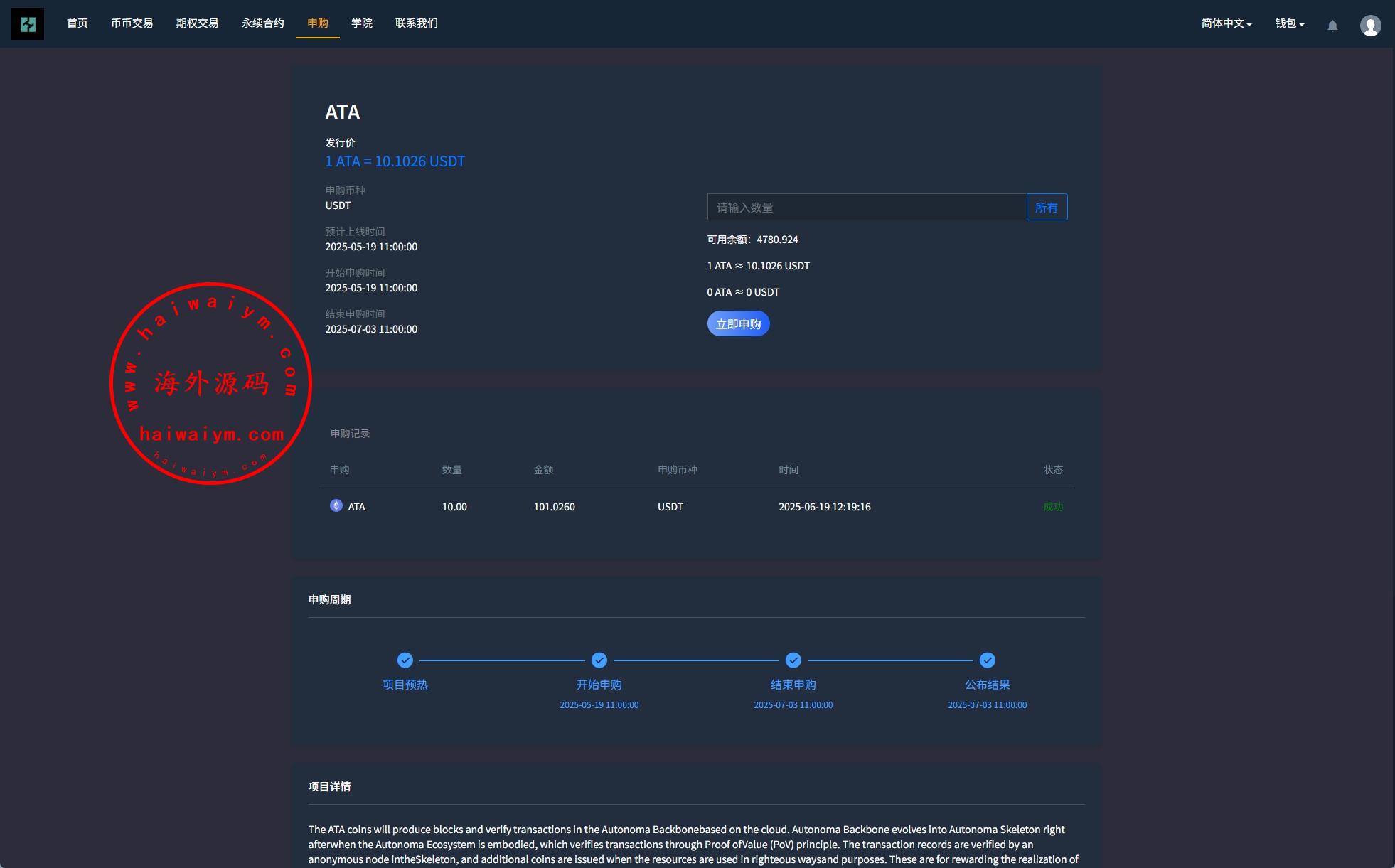
Task: Open 期权交易 menu item
Action: coord(198,23)
